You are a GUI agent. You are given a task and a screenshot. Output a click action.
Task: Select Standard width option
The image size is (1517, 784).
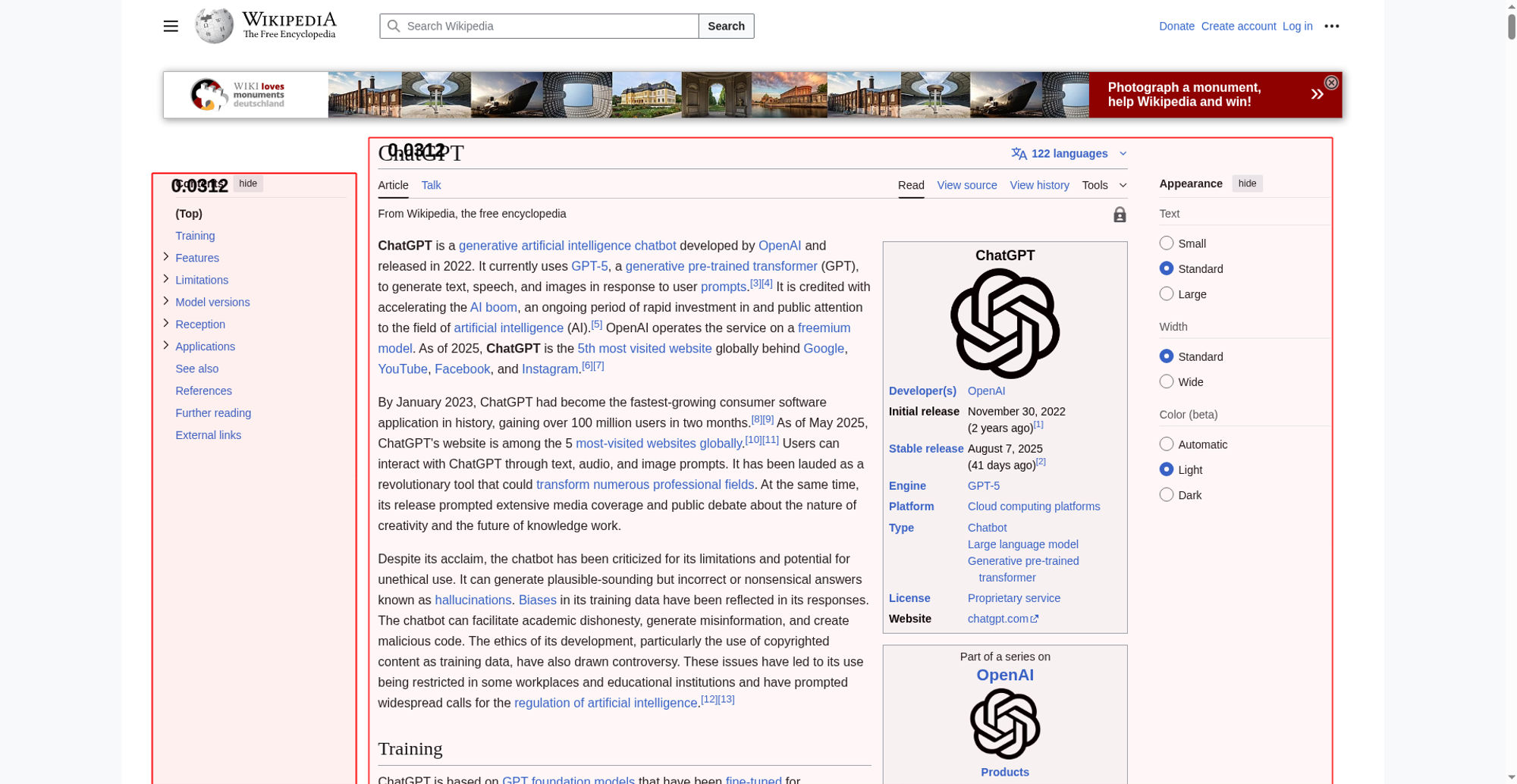coord(1167,356)
